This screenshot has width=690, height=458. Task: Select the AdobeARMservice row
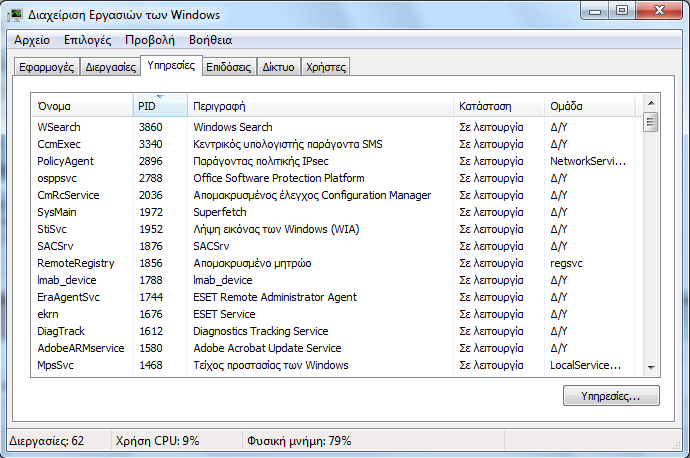80,348
